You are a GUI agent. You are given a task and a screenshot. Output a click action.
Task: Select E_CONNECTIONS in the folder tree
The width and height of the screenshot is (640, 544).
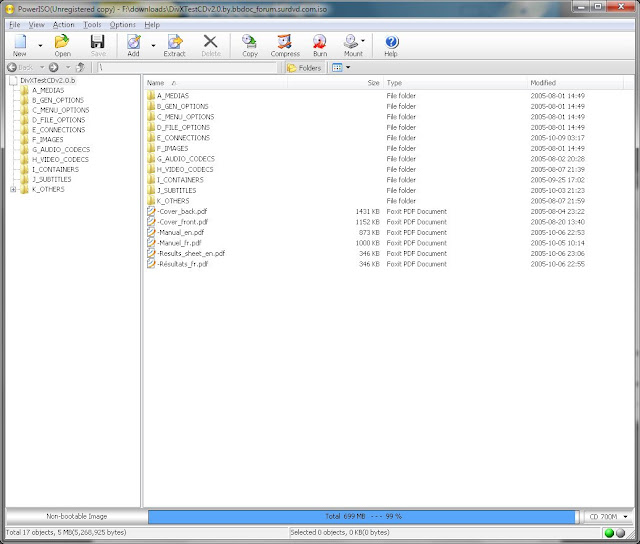(59, 130)
